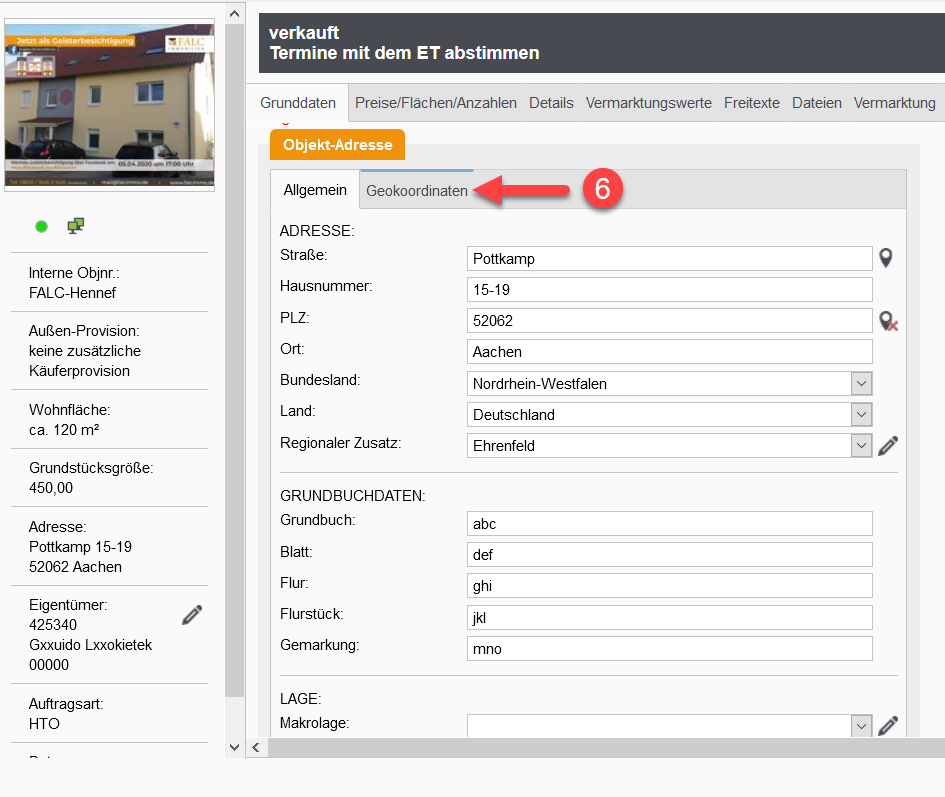The height and width of the screenshot is (797, 945).
Task: Select the Vermarktungswerte tab
Action: [648, 103]
